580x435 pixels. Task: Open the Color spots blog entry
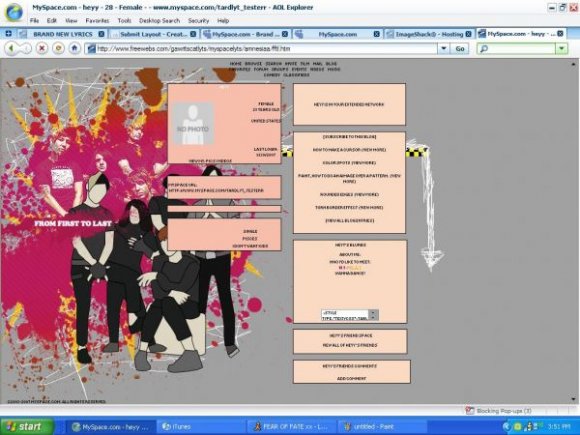[349, 163]
